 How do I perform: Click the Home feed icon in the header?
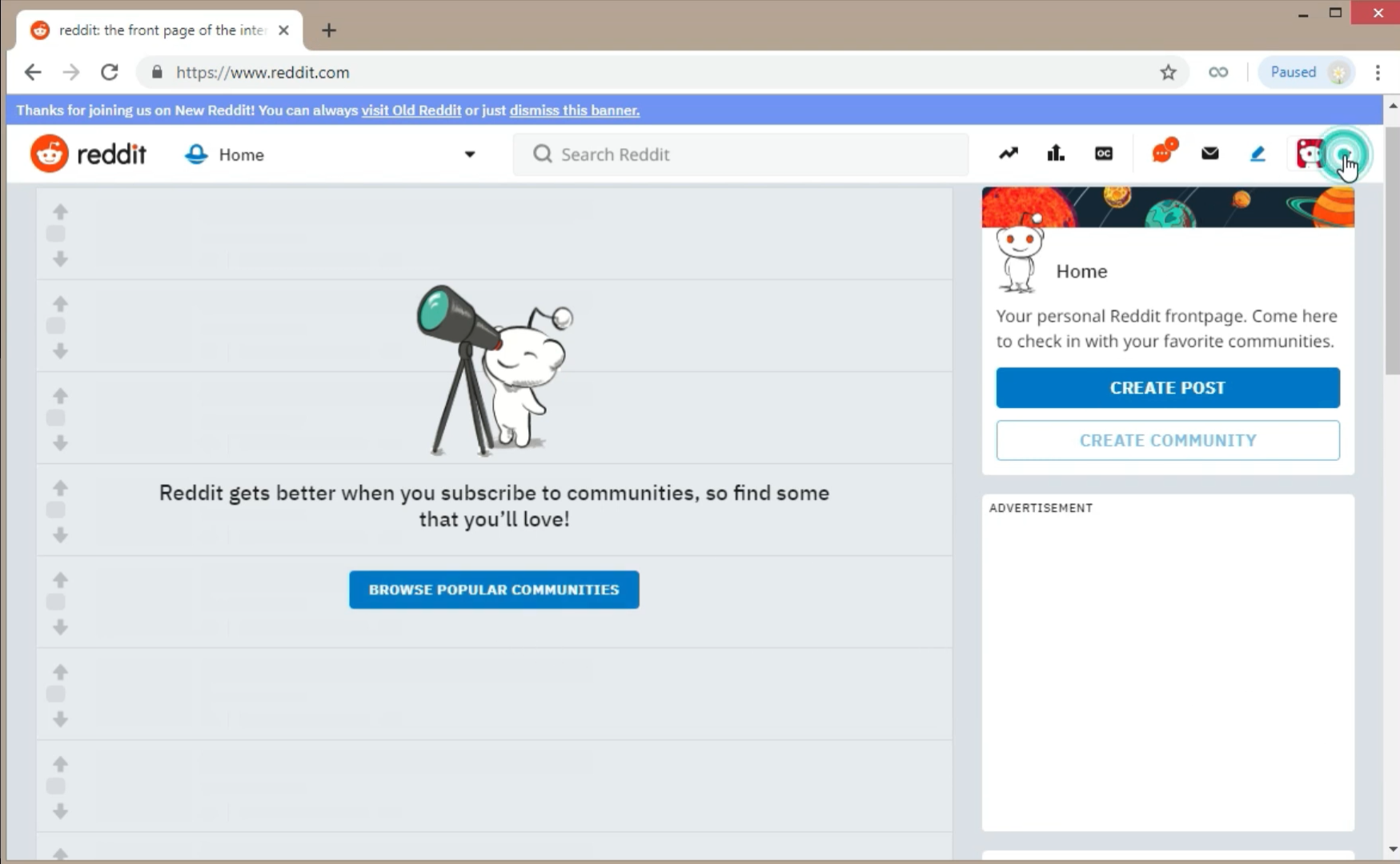pyautogui.click(x=196, y=154)
